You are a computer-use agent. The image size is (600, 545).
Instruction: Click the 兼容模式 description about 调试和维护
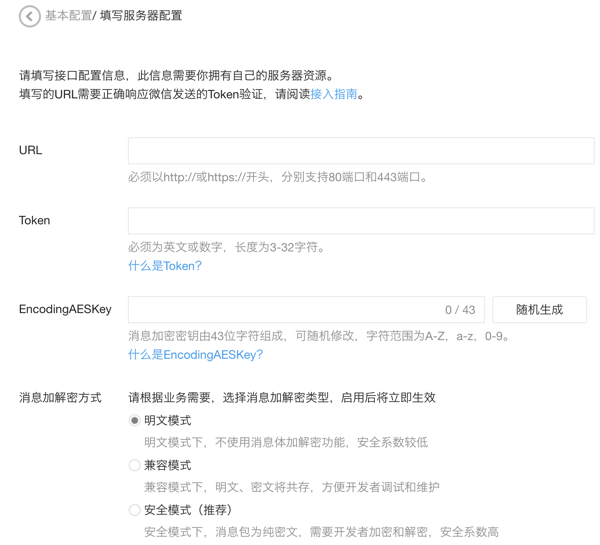point(292,487)
